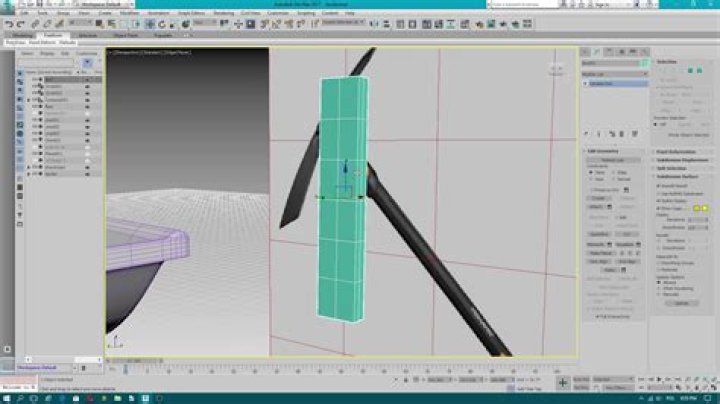This screenshot has height=404, width=720.
Task: Click the Repeat Last button
Action: (x=613, y=160)
